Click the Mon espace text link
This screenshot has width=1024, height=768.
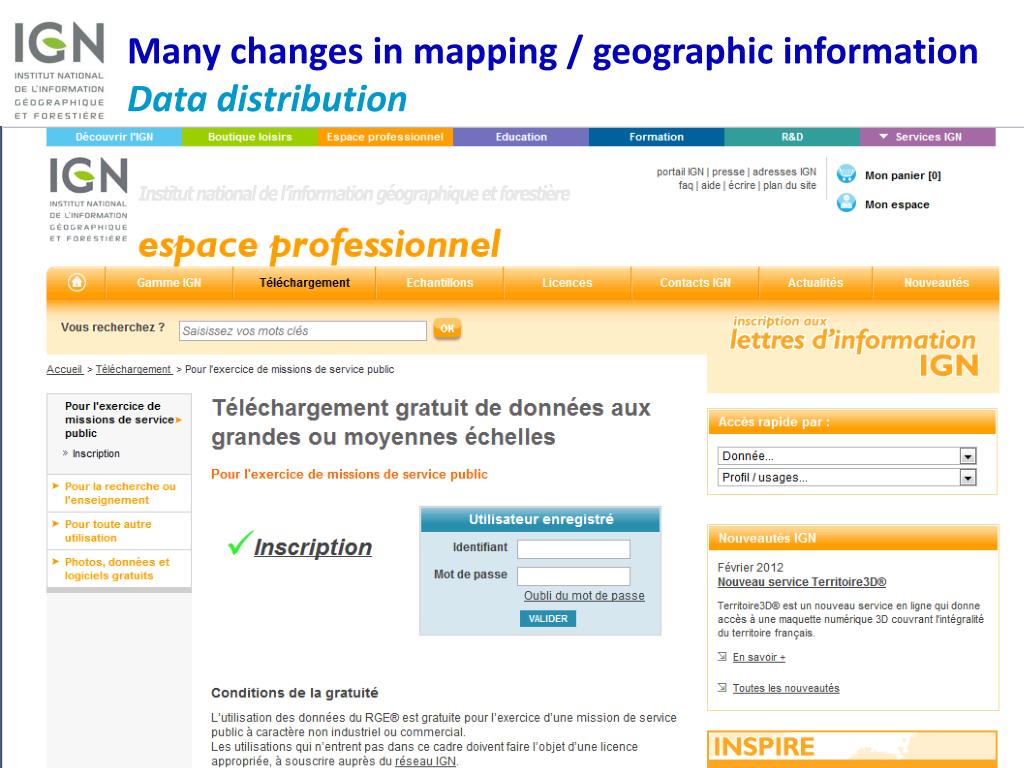pyautogui.click(x=897, y=204)
